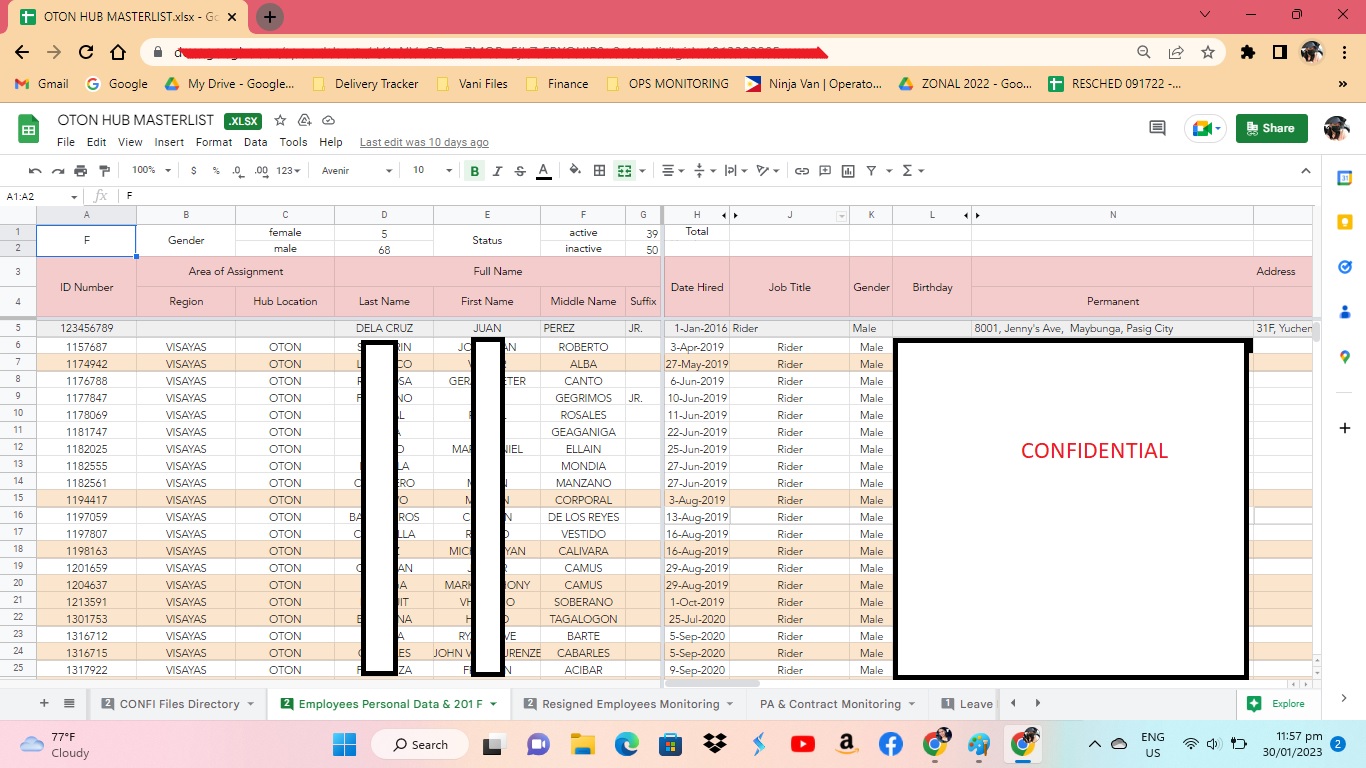Open the fill color picker
This screenshot has width=1366, height=768.
pyautogui.click(x=575, y=171)
